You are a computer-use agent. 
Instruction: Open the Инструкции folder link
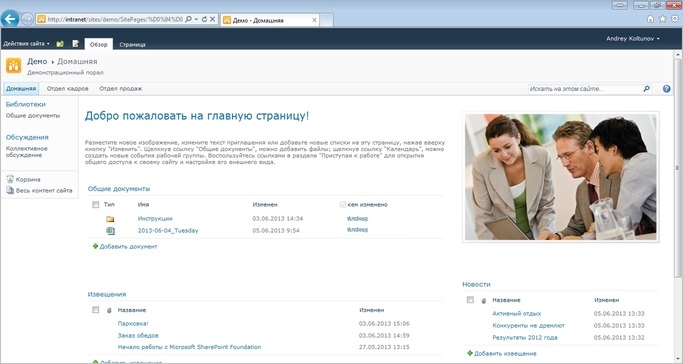point(155,219)
